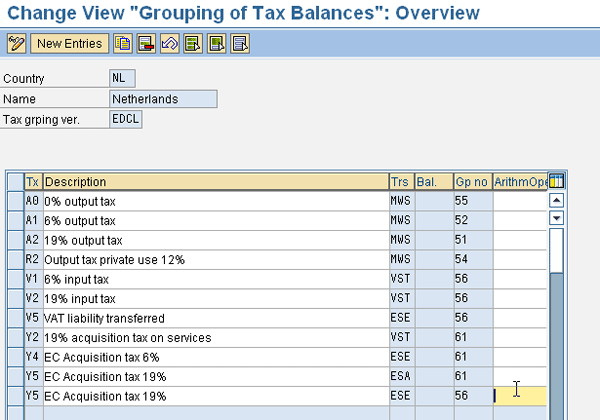Click the New Entries button

69,44
